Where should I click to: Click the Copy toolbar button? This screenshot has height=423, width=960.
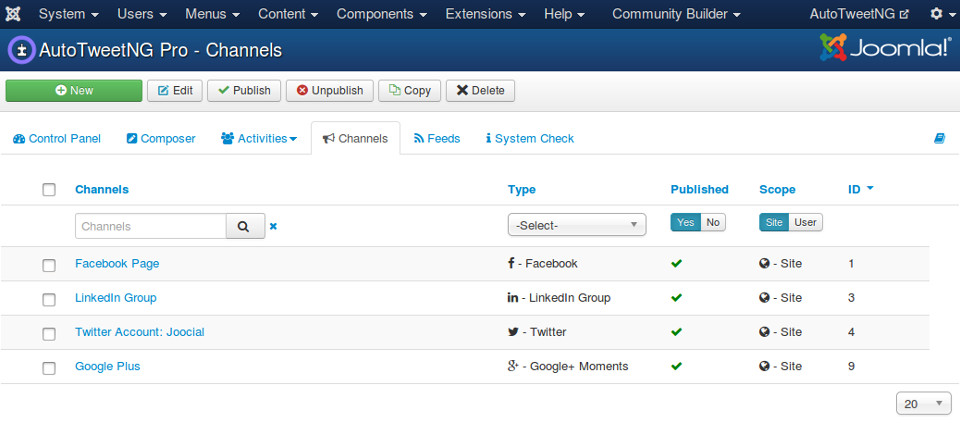[410, 91]
